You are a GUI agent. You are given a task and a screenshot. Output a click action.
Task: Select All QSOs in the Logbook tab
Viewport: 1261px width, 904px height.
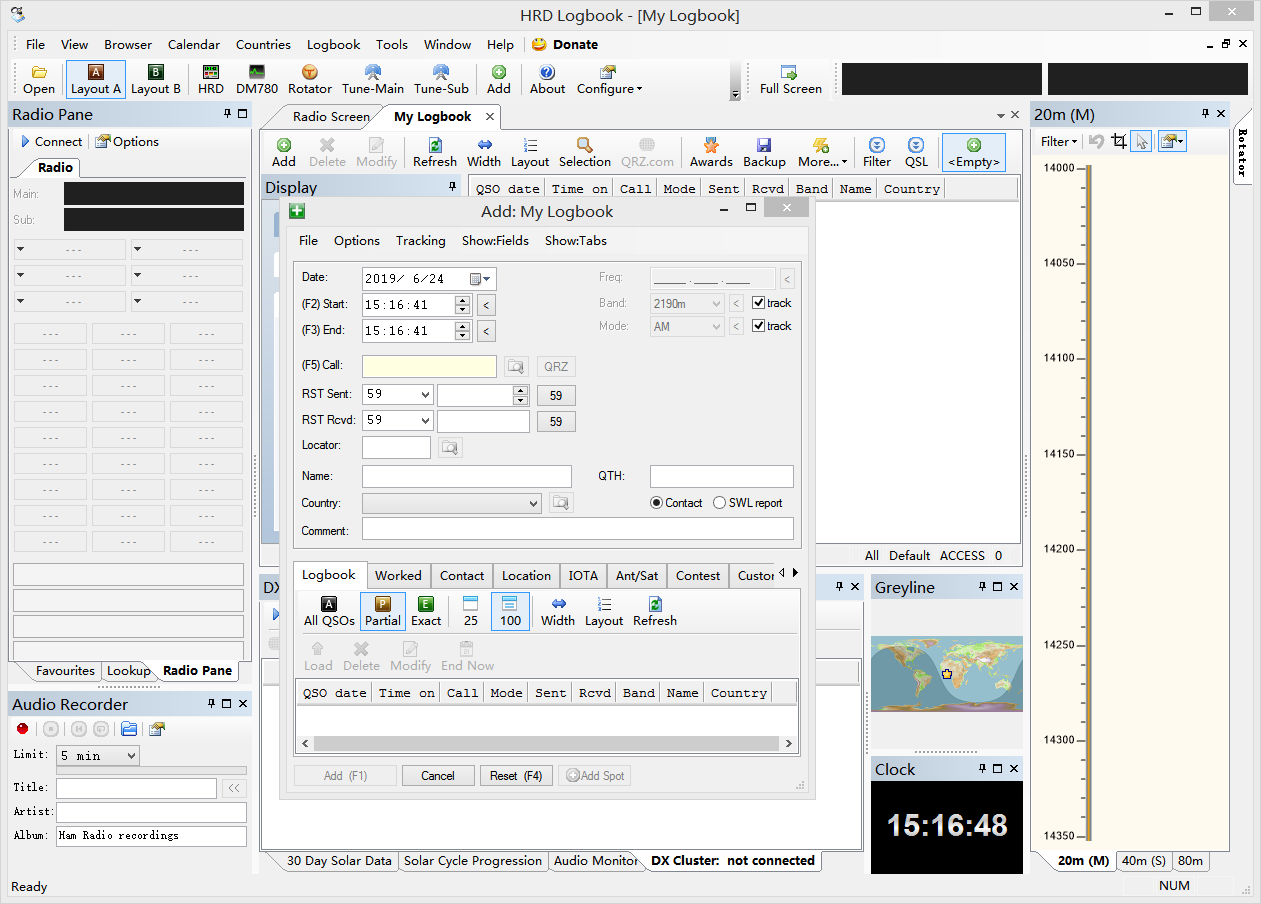[329, 611]
